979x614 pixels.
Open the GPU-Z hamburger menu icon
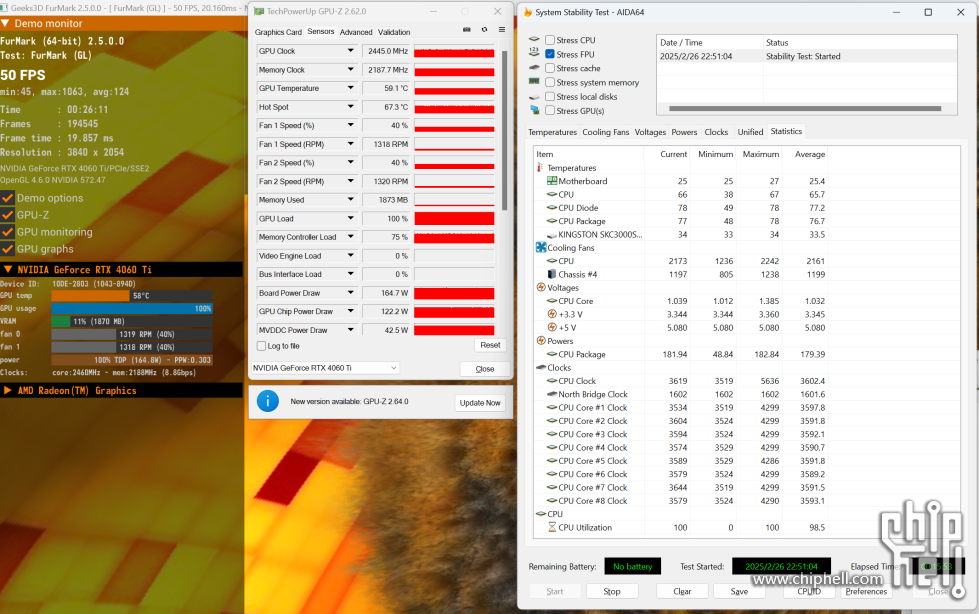pyautogui.click(x=501, y=29)
